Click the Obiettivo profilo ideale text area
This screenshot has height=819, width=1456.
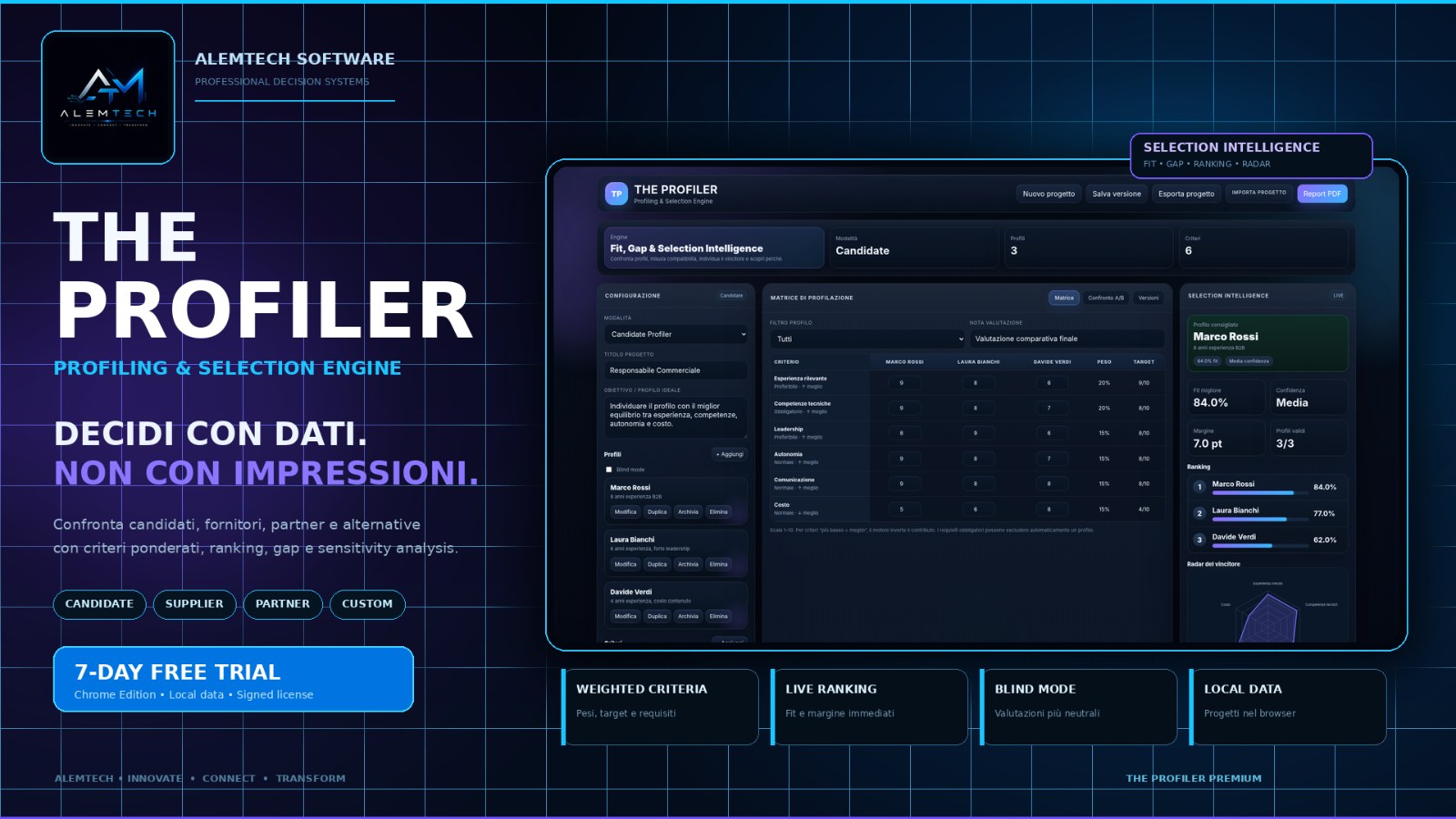point(676,417)
